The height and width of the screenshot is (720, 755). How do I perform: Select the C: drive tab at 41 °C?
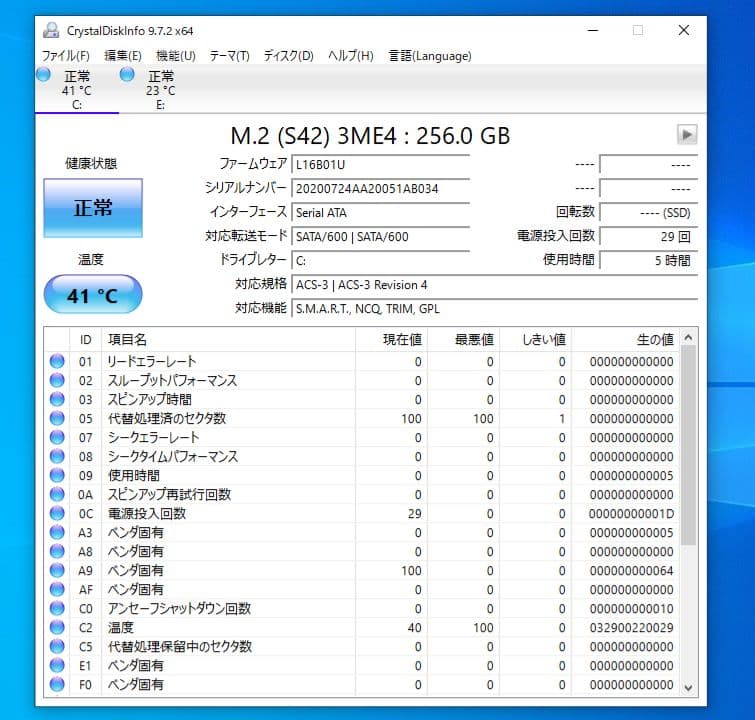(77, 90)
